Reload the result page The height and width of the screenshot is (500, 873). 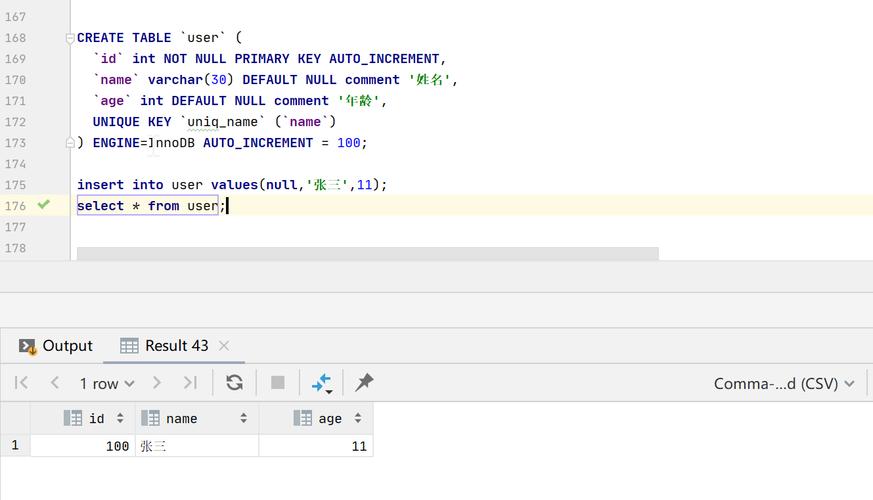[234, 383]
